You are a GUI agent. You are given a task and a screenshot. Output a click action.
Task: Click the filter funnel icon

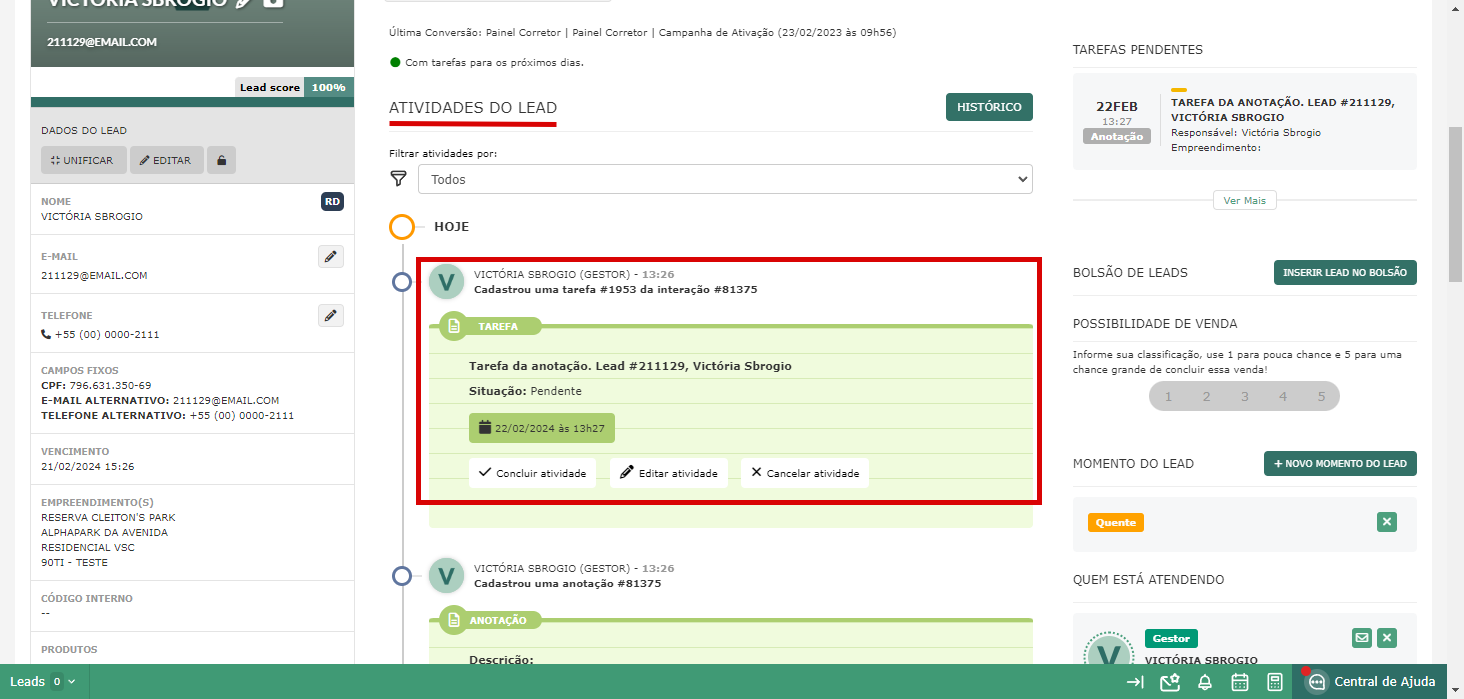click(x=399, y=179)
